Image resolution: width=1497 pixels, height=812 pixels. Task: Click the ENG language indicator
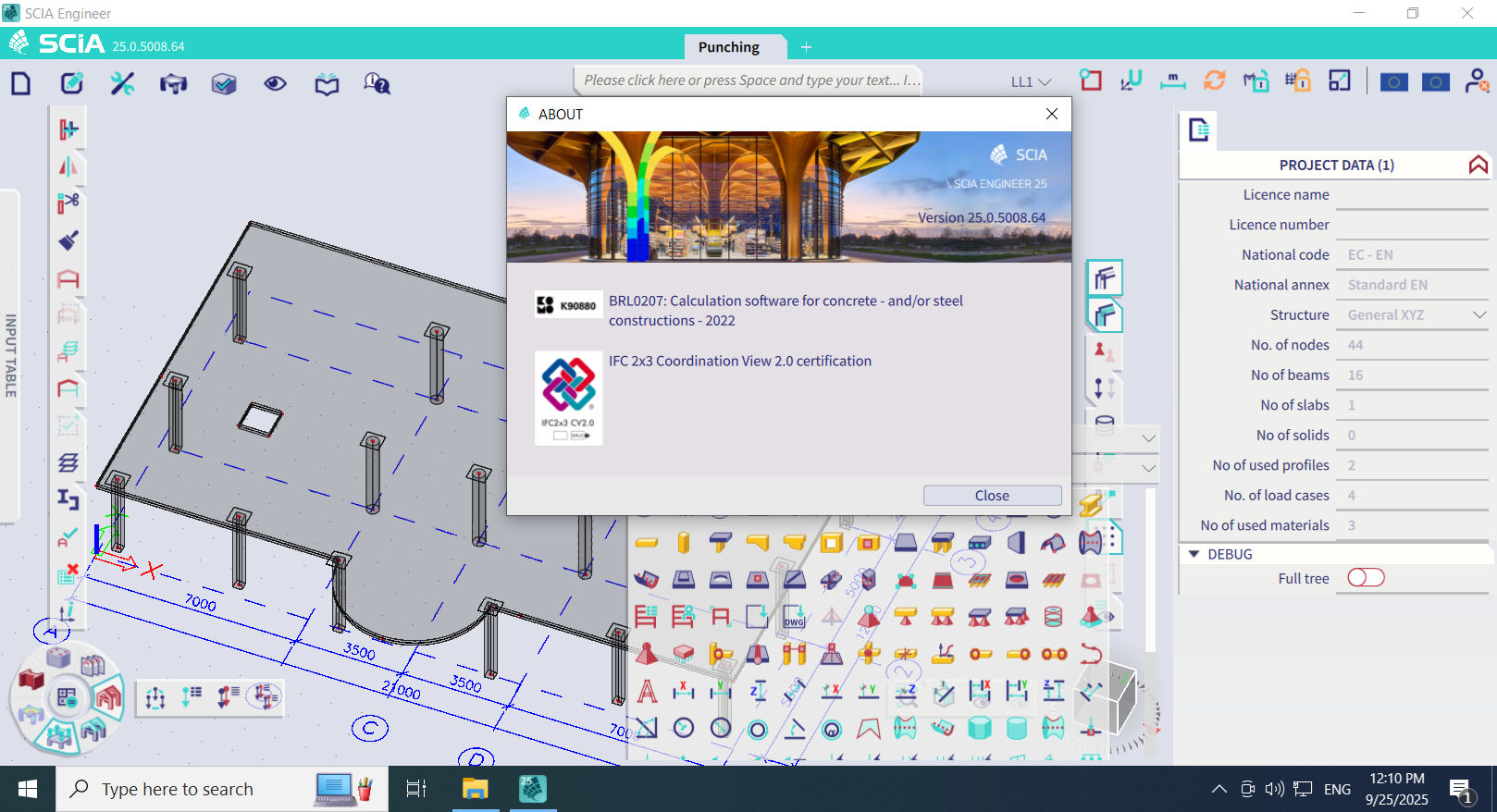tap(1337, 789)
